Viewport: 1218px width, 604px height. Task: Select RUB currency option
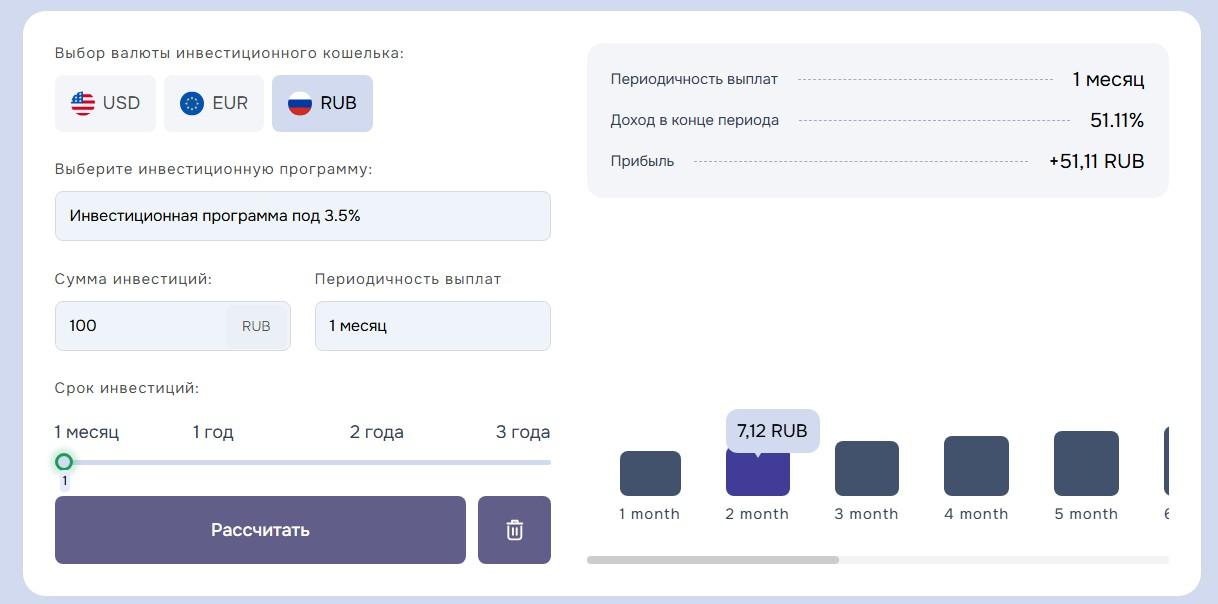click(322, 103)
